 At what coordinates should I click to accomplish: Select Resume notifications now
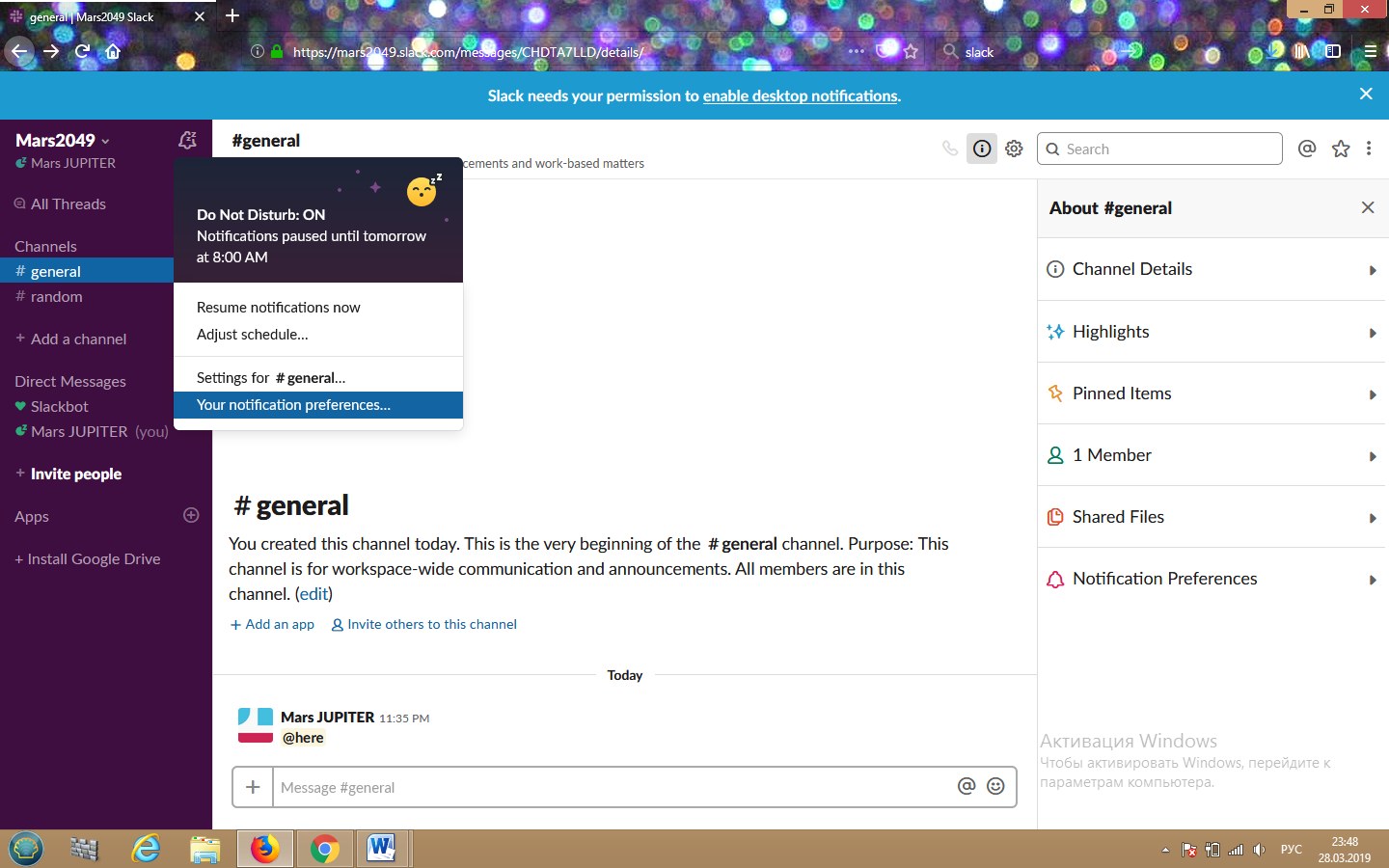(318, 308)
